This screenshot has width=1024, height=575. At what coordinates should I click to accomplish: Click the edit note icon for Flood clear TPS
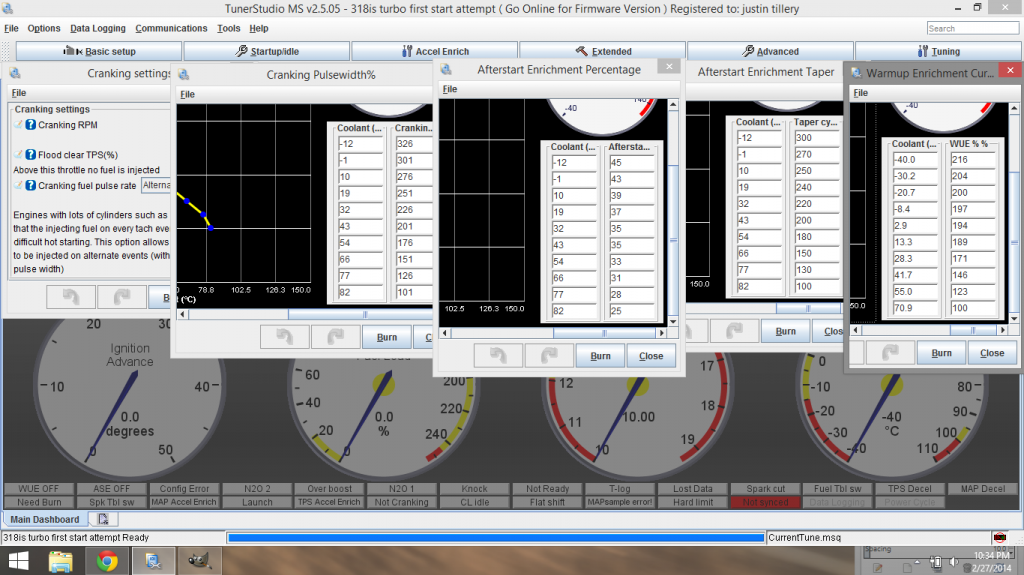pos(18,154)
